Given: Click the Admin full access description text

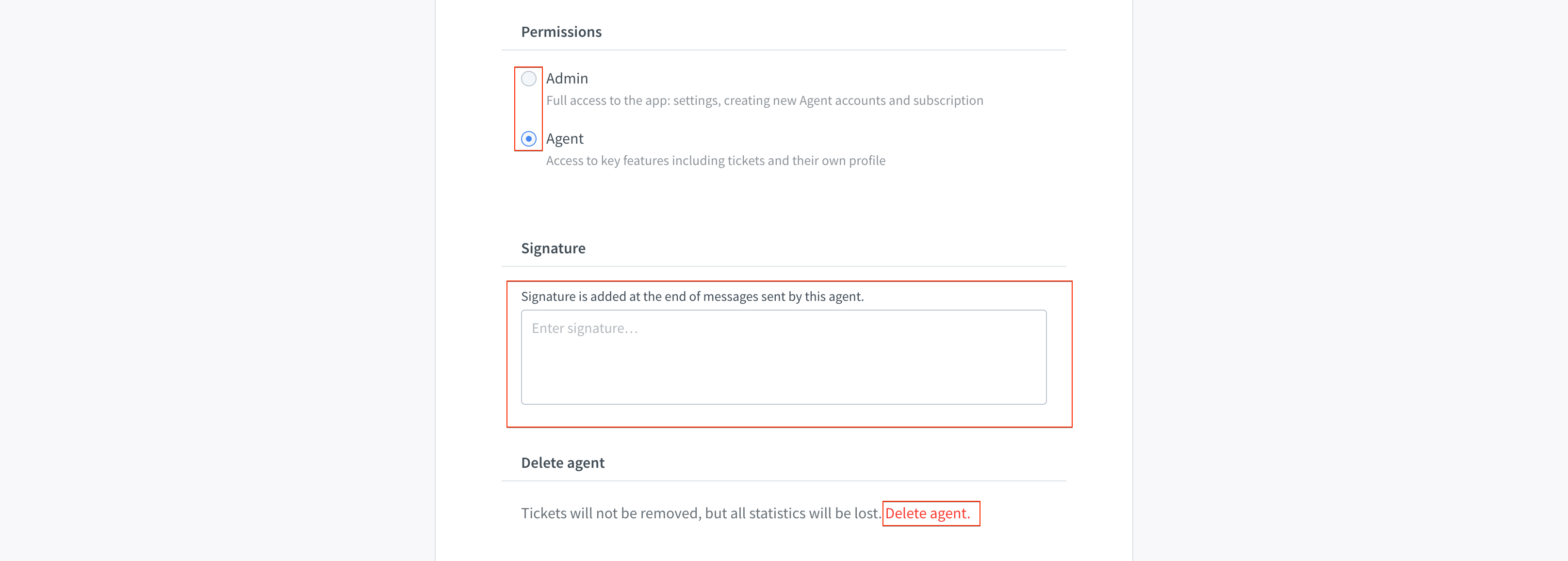Looking at the screenshot, I should click(765, 100).
